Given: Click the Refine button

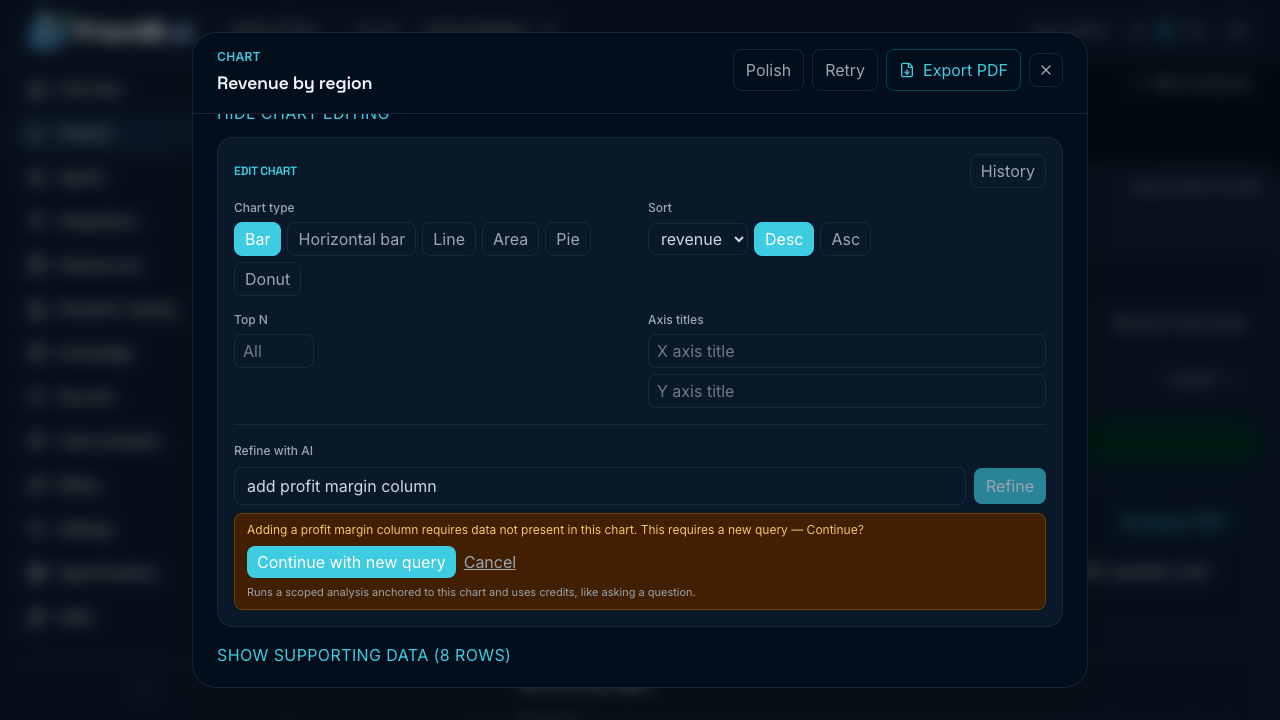Looking at the screenshot, I should (1010, 486).
